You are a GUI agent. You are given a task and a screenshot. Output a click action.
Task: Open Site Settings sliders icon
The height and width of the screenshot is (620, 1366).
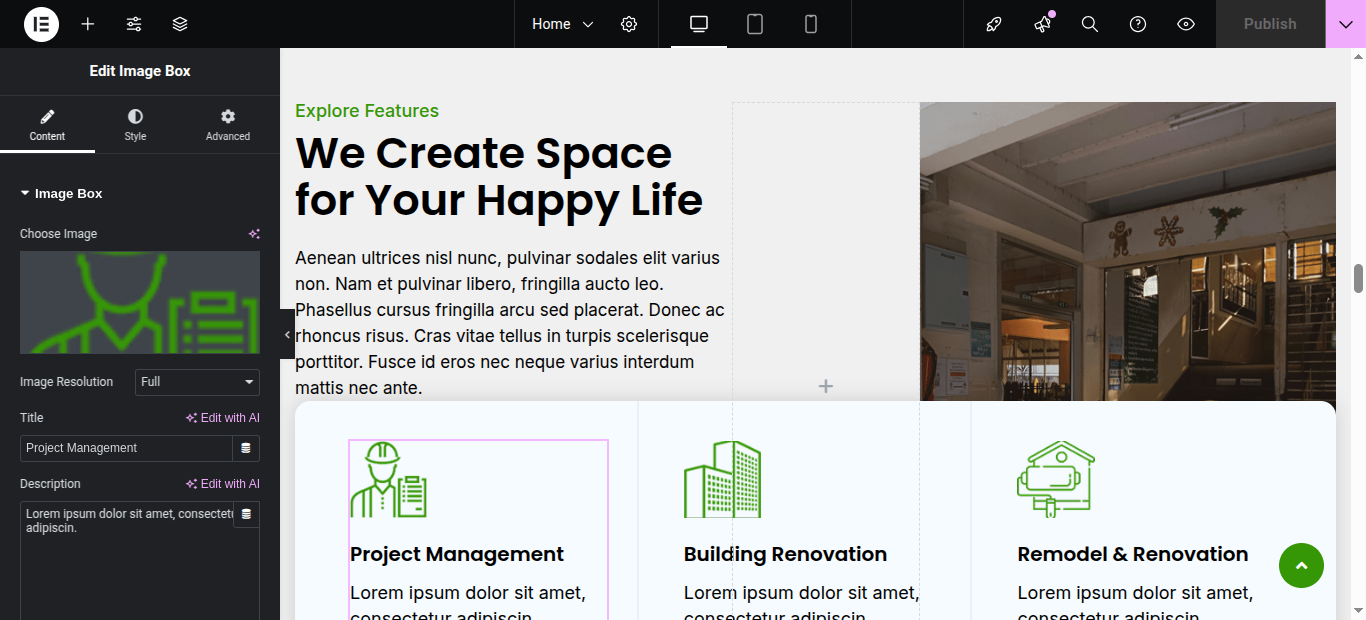(134, 24)
